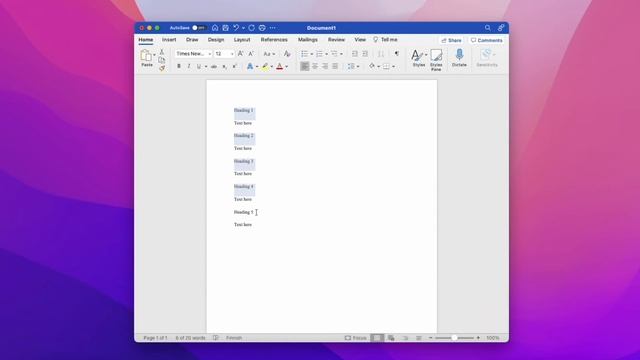The height and width of the screenshot is (360, 640).
Task: Click the Sort icon
Action: (380, 54)
